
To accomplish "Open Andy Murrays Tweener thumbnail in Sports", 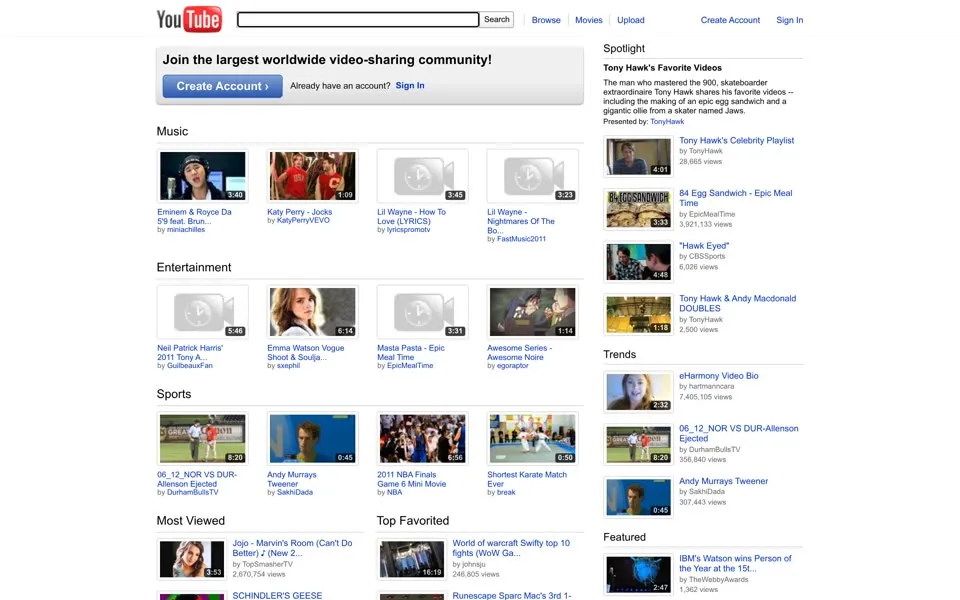I will point(312,438).
